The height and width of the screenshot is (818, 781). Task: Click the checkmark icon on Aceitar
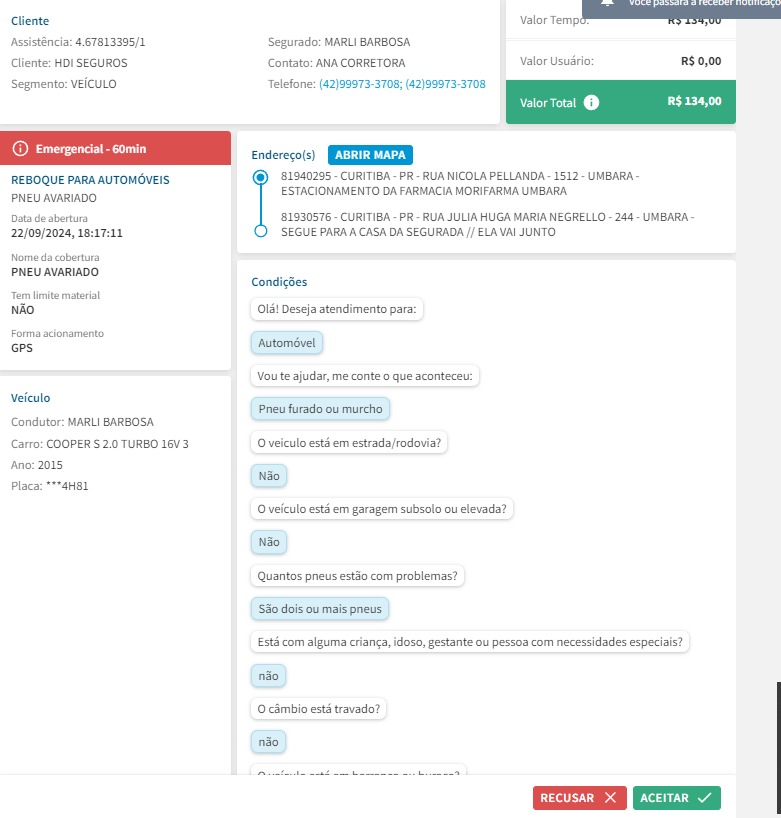704,798
